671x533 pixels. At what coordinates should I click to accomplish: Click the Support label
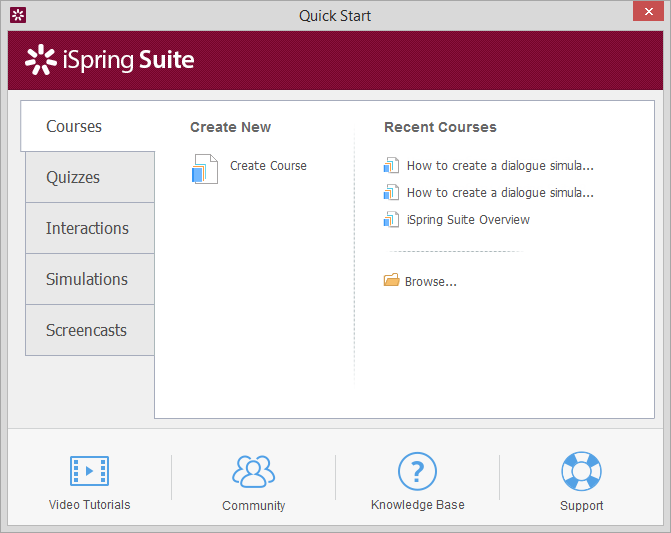(x=582, y=506)
